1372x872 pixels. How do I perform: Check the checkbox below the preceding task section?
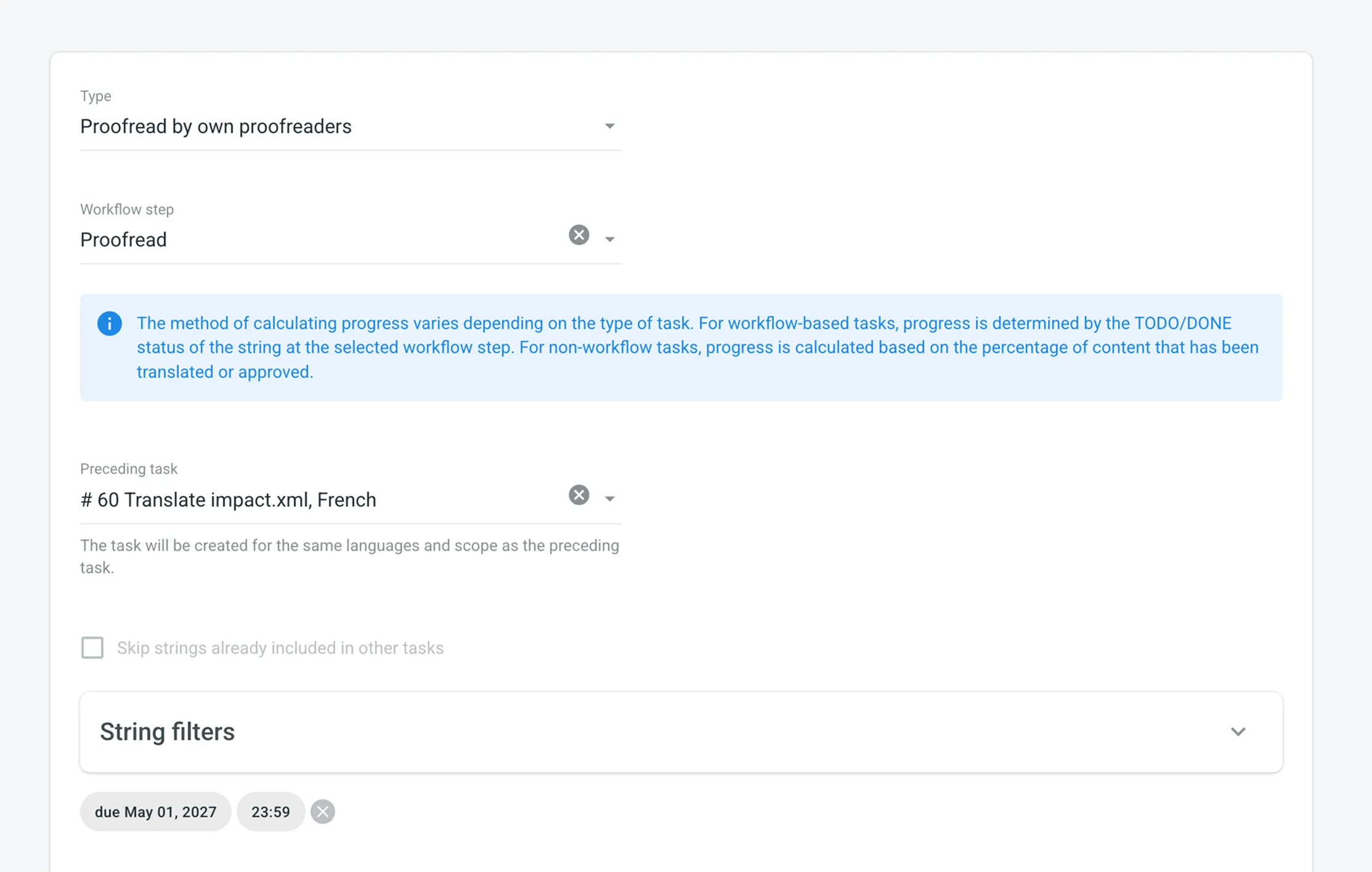[x=92, y=648]
